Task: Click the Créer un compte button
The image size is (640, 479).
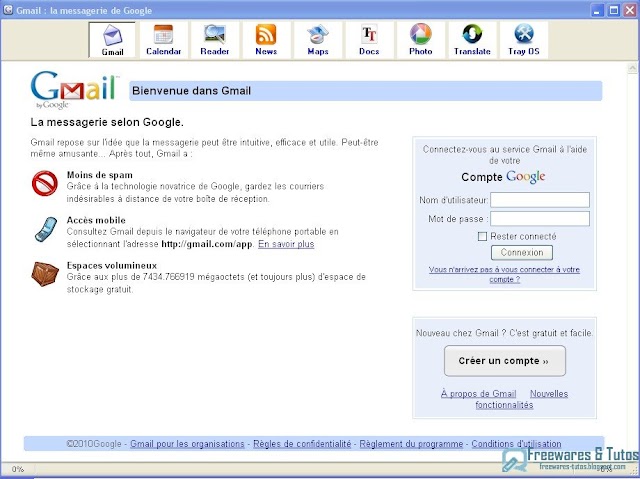Action: point(505,361)
